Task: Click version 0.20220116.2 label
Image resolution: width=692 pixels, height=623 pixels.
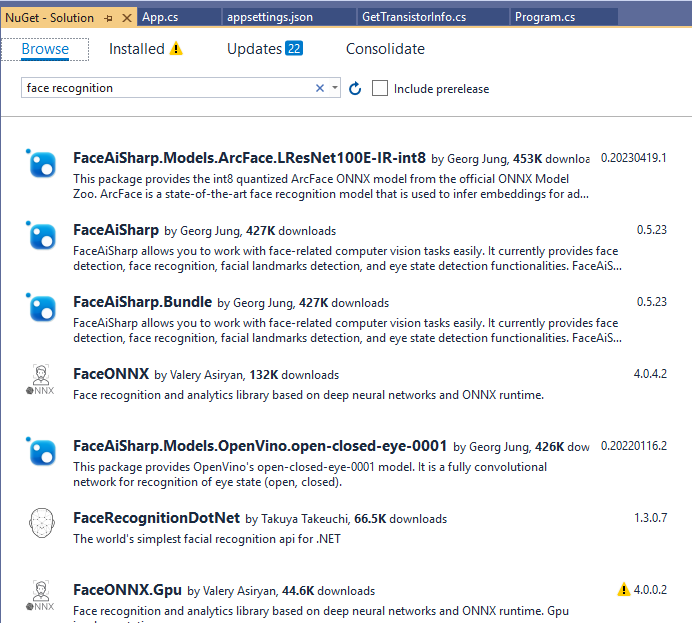Action: tap(633, 446)
